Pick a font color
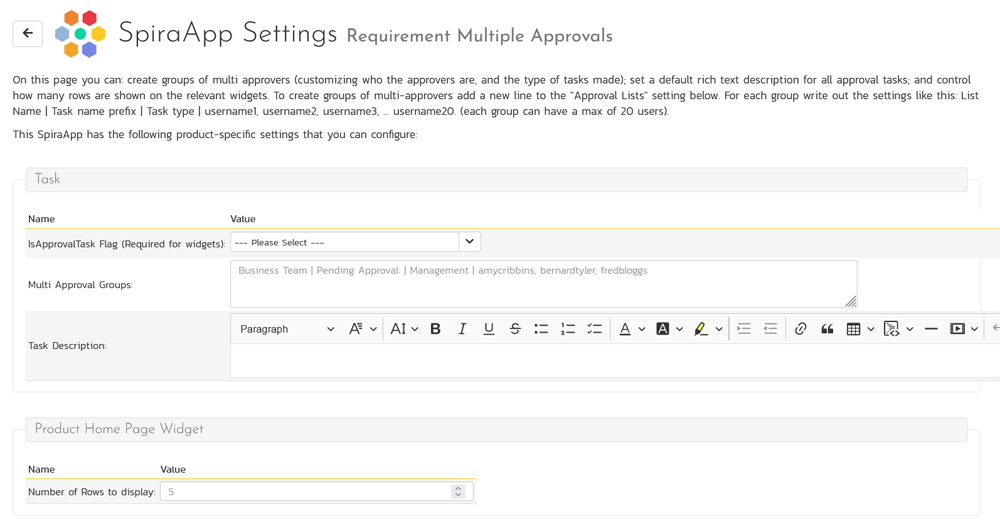The image size is (1000, 521). click(625, 329)
